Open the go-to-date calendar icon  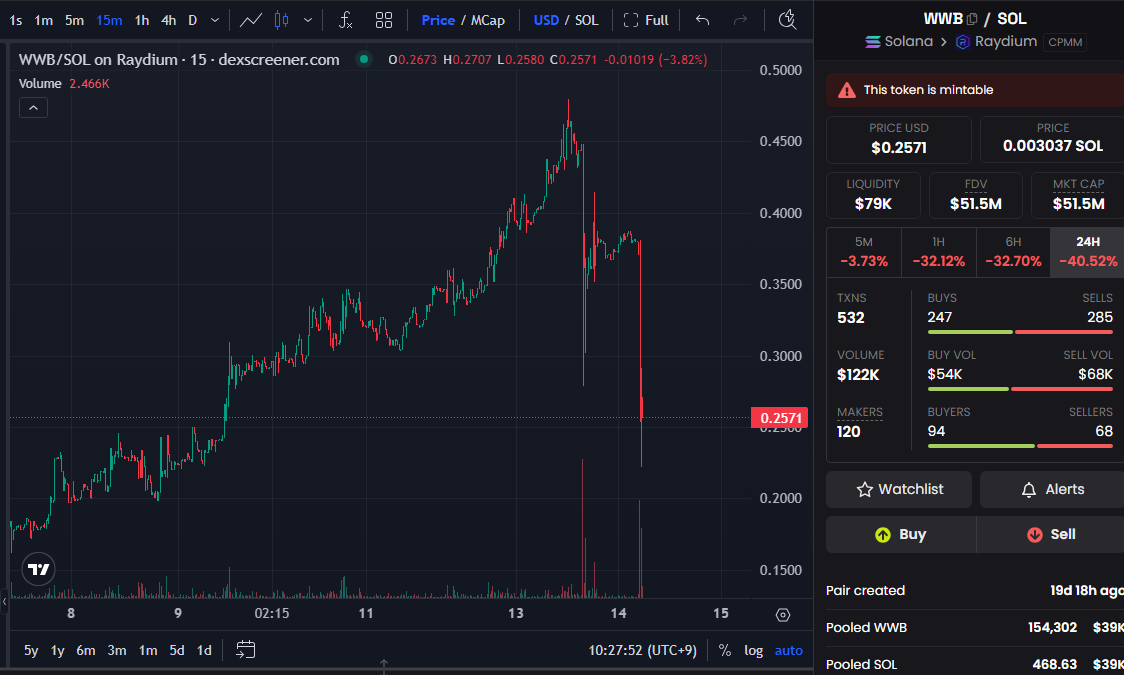pyautogui.click(x=245, y=650)
